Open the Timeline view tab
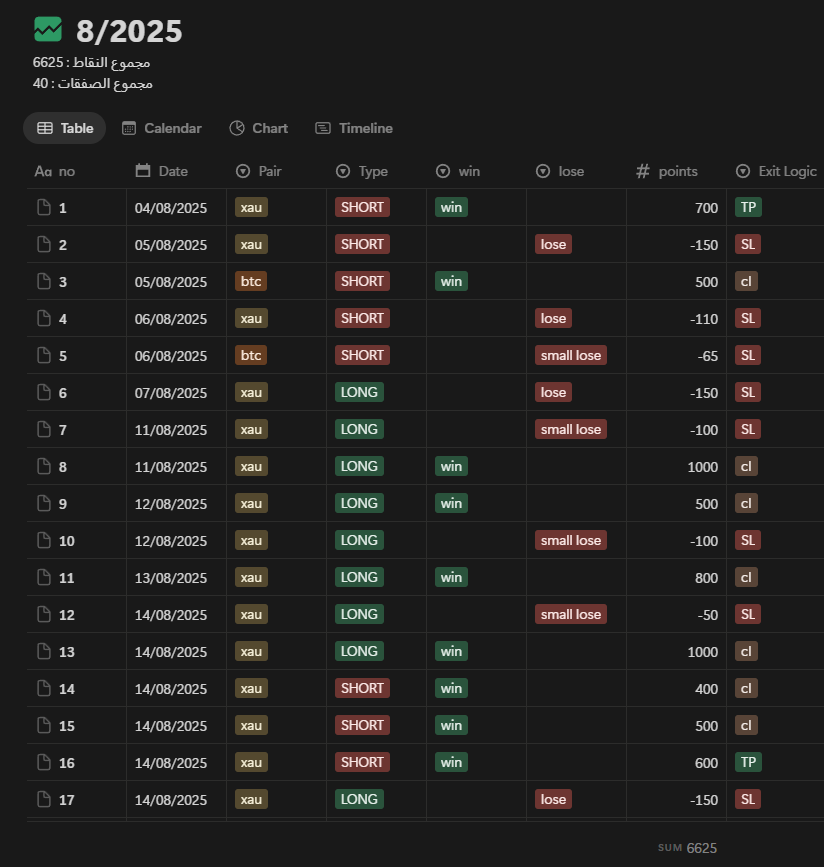 click(354, 128)
